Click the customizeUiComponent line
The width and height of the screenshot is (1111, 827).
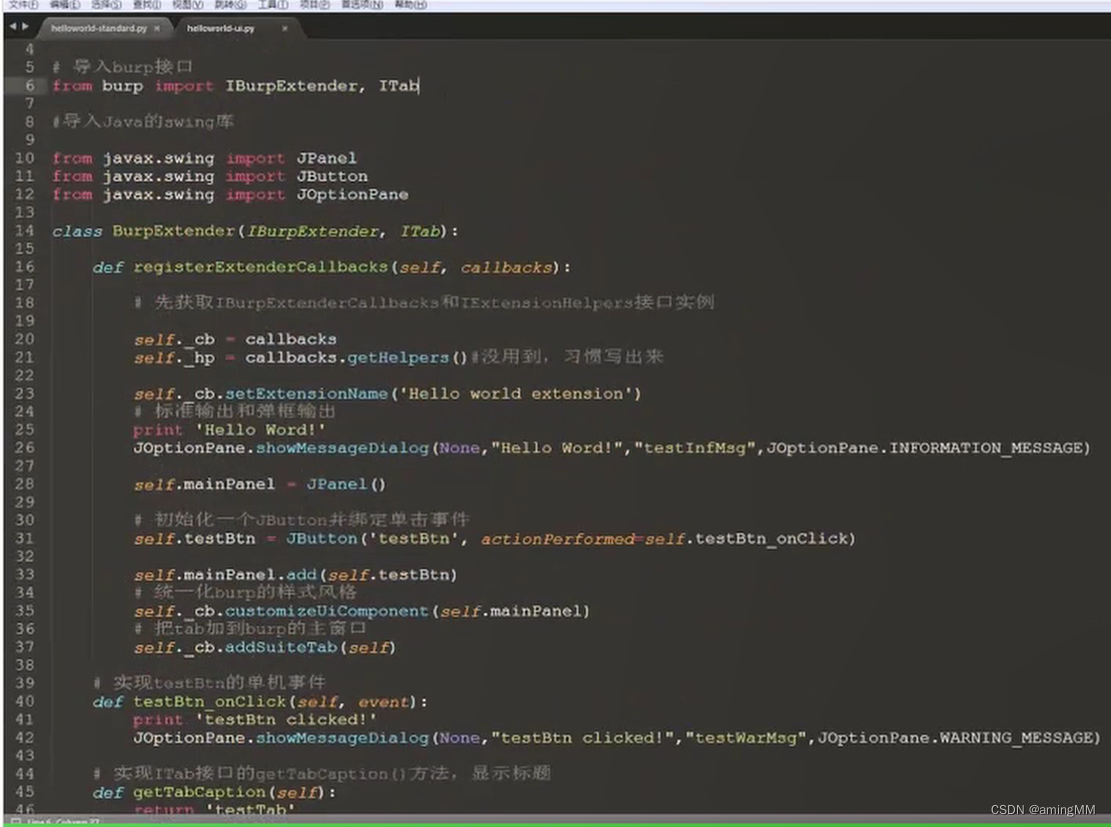[361, 611]
